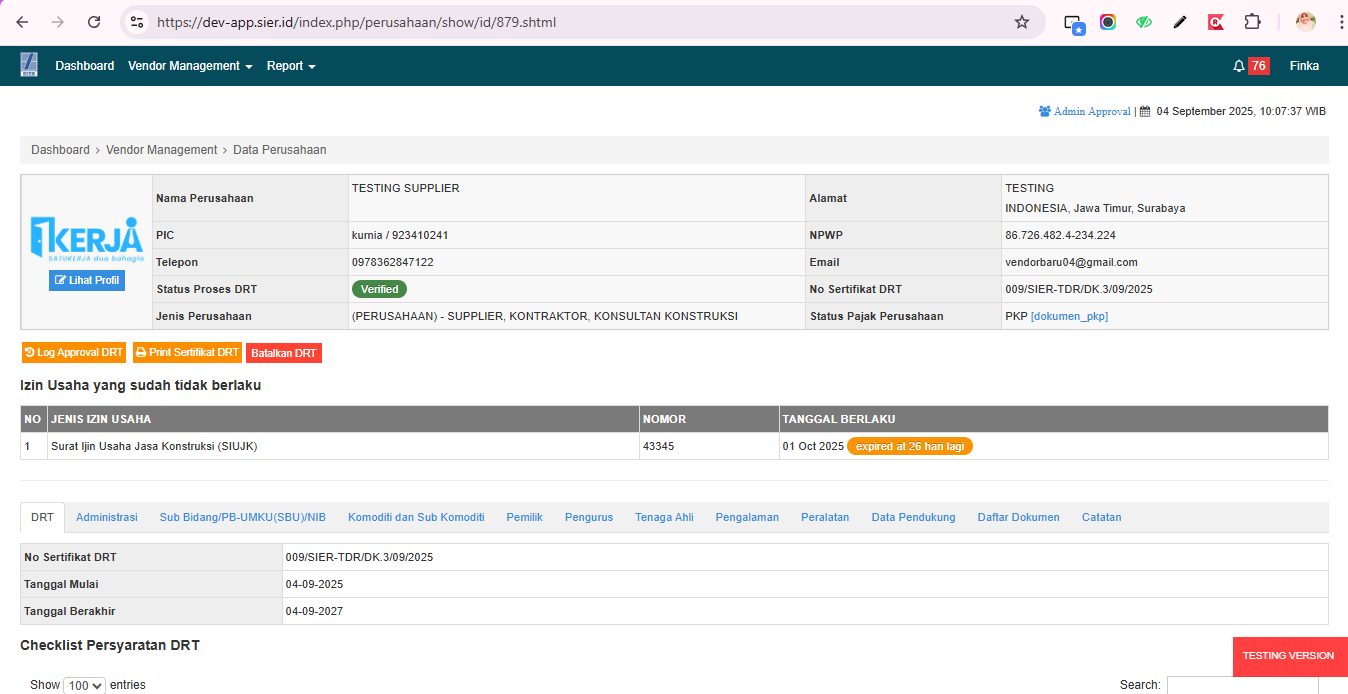The width and height of the screenshot is (1348, 694).
Task: View site information icon in address bar
Action: 138,22
